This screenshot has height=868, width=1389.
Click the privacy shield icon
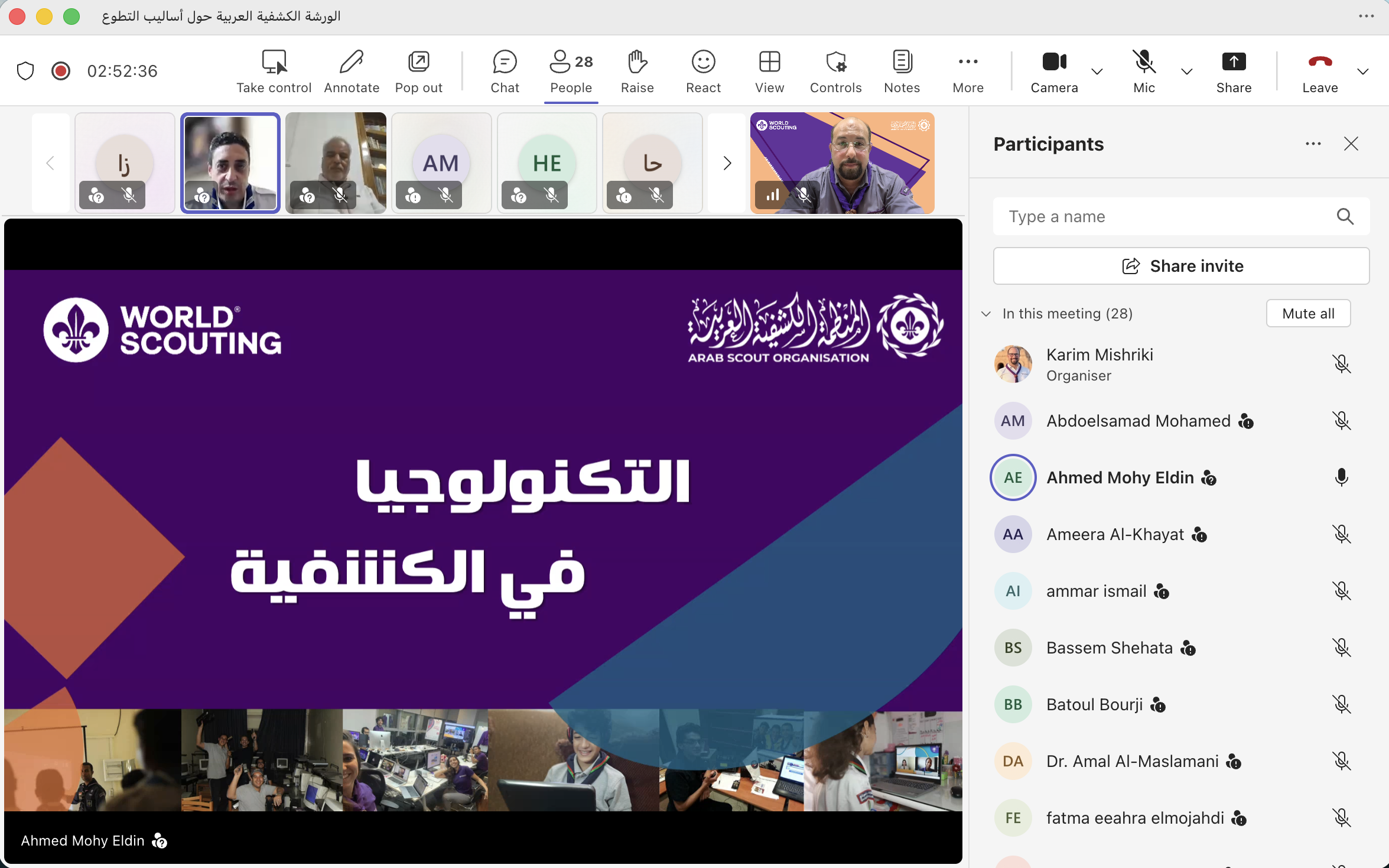25,71
